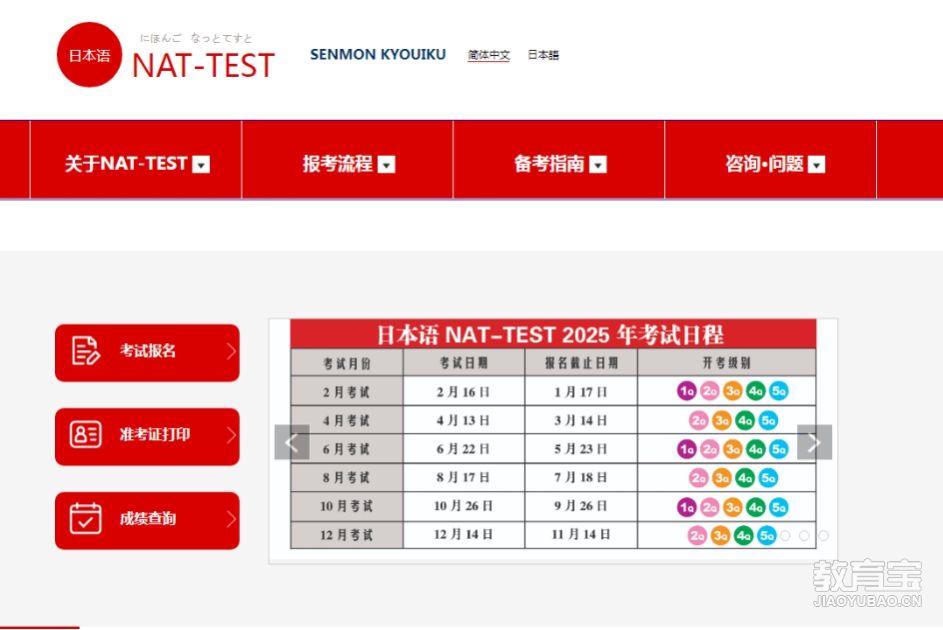Click the 1Q level badge in 6月考试 row
This screenshot has height=630, width=943.
coord(686,449)
